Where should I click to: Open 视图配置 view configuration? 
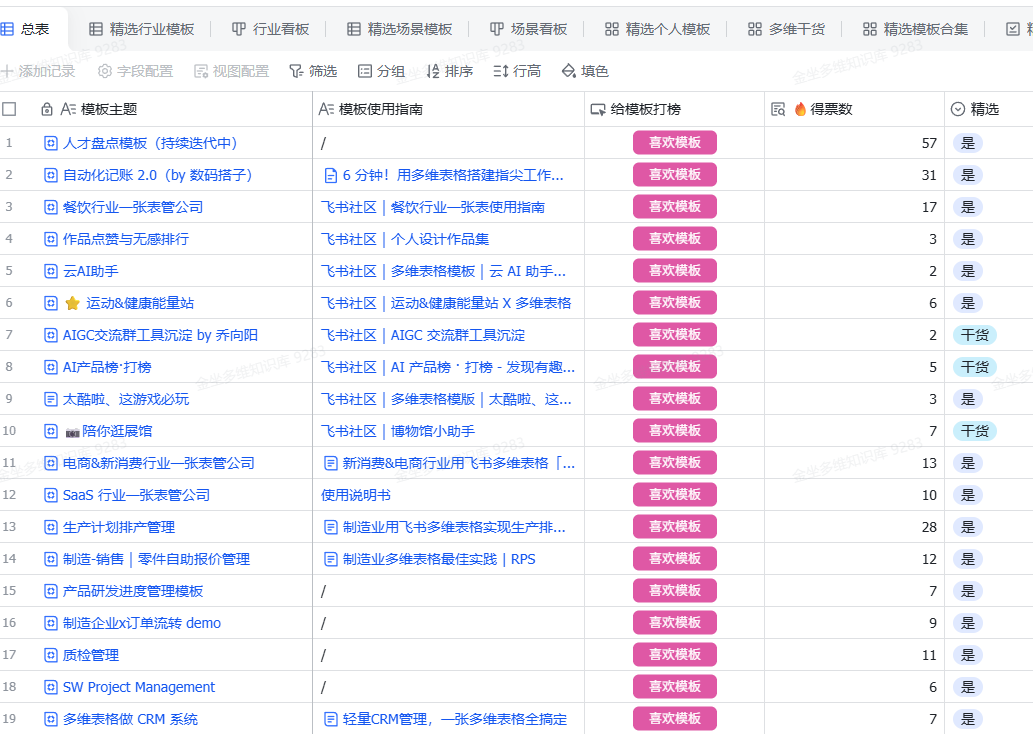coord(231,71)
